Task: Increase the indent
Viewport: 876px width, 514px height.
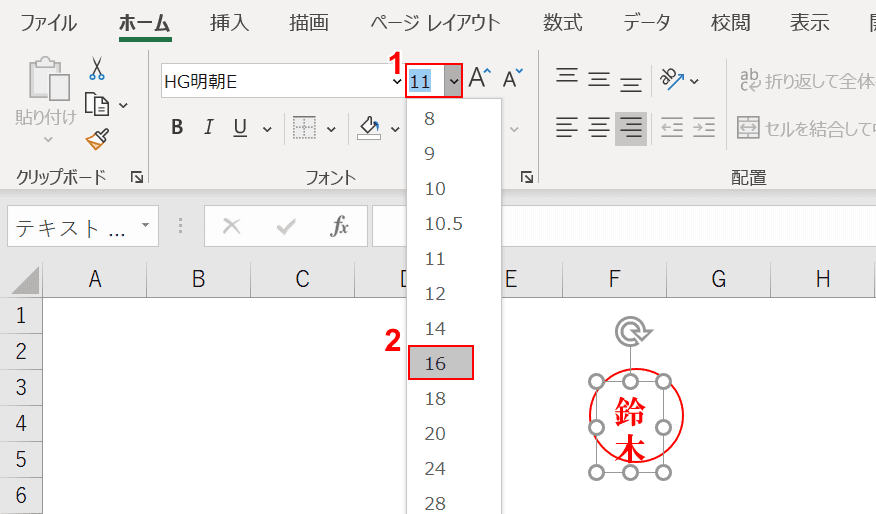Action: [x=704, y=128]
